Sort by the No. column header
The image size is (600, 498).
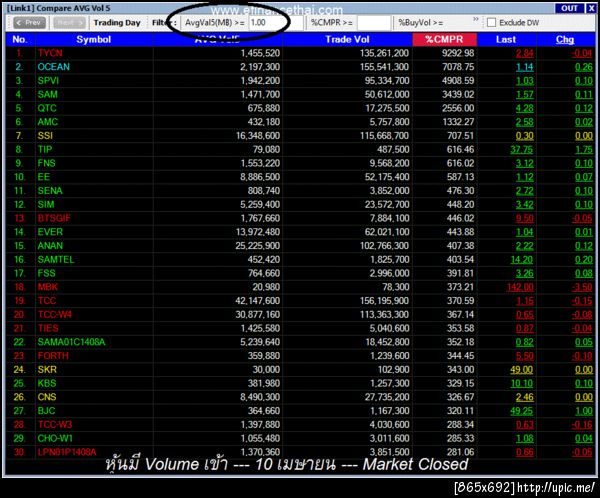[x=20, y=39]
